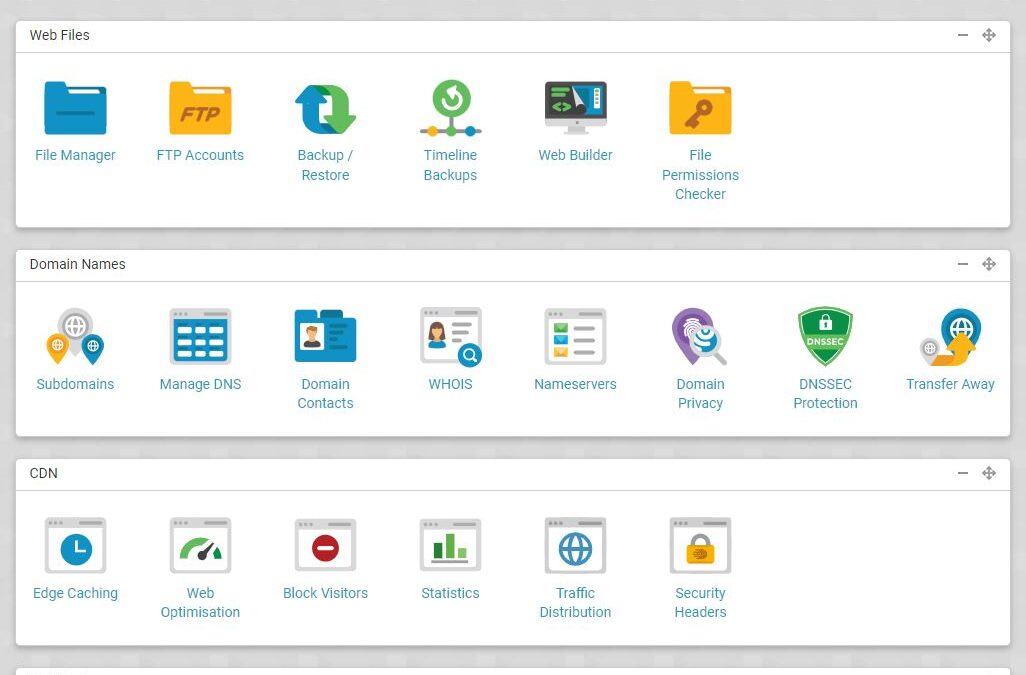Click the File Permissions Checker link text

tap(700, 175)
